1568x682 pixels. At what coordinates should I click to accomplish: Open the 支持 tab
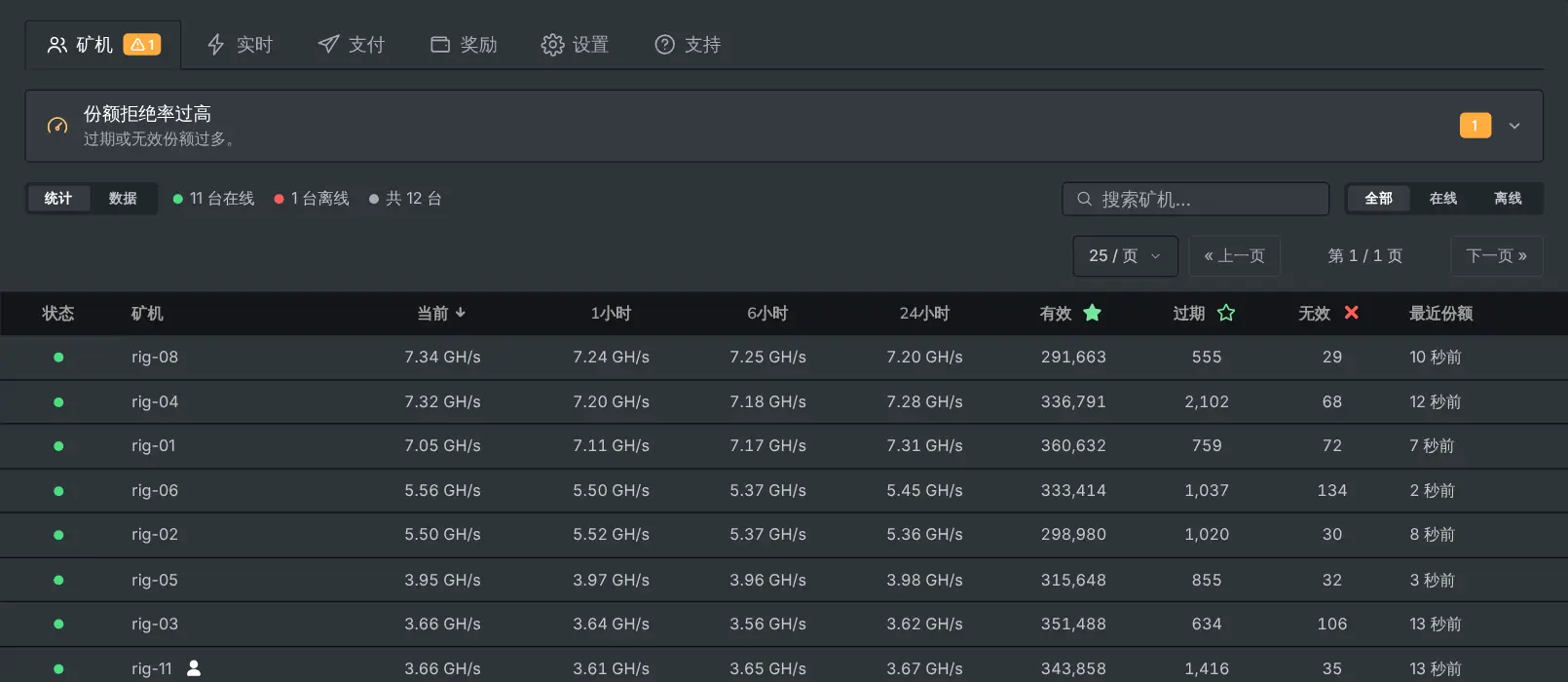689,45
